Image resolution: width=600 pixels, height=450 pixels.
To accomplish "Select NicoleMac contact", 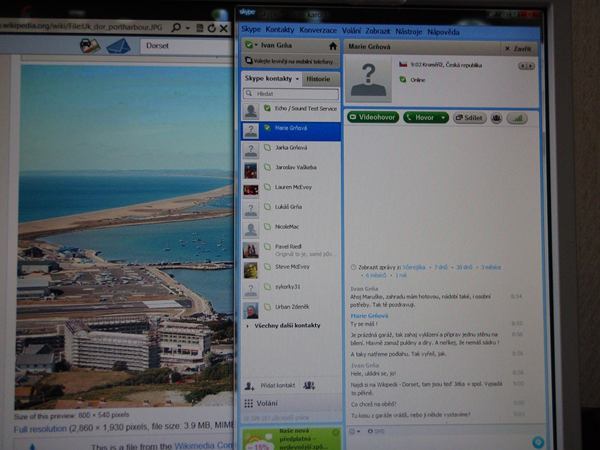I will point(291,229).
